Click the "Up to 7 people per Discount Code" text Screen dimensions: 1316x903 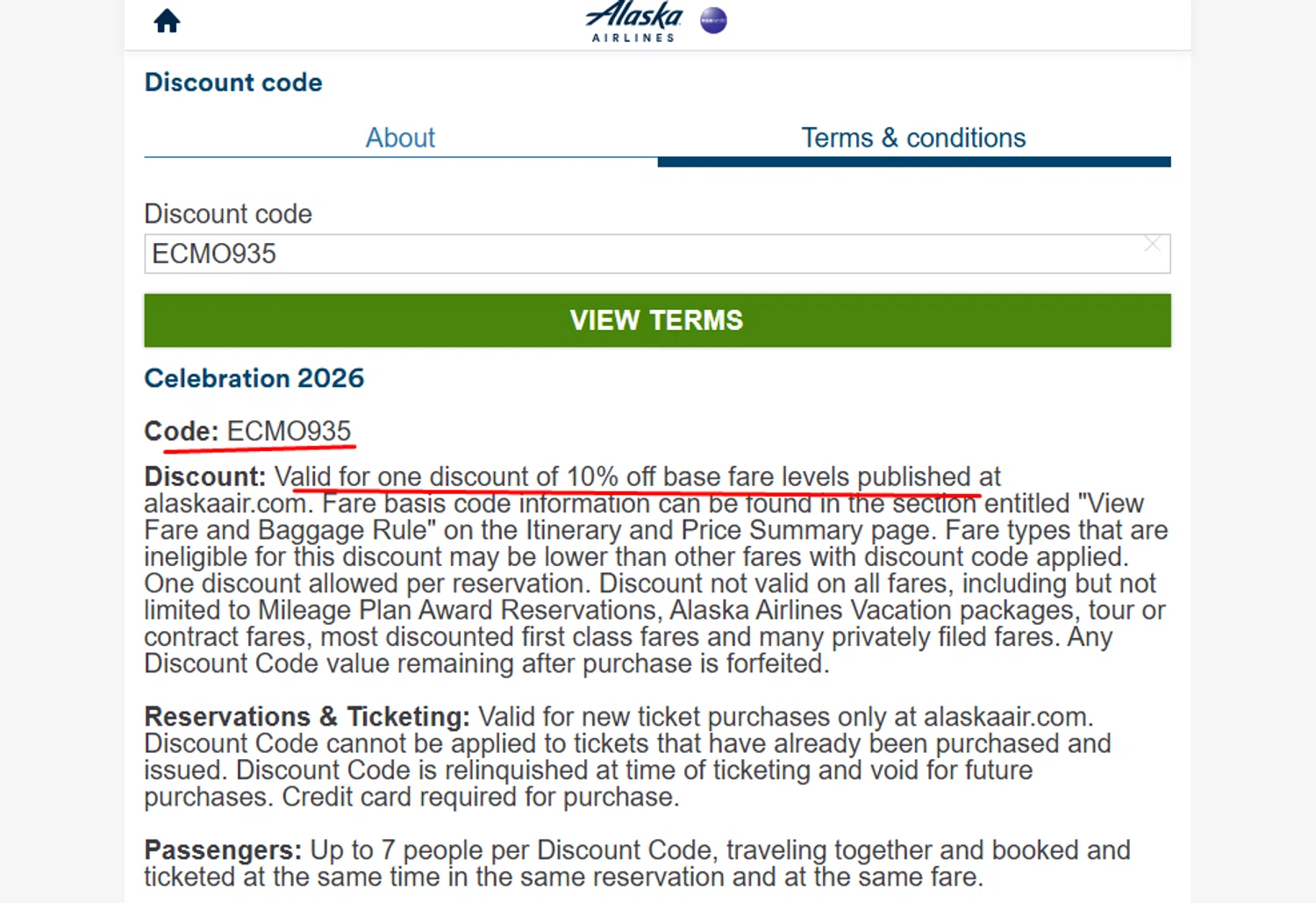click(x=511, y=850)
